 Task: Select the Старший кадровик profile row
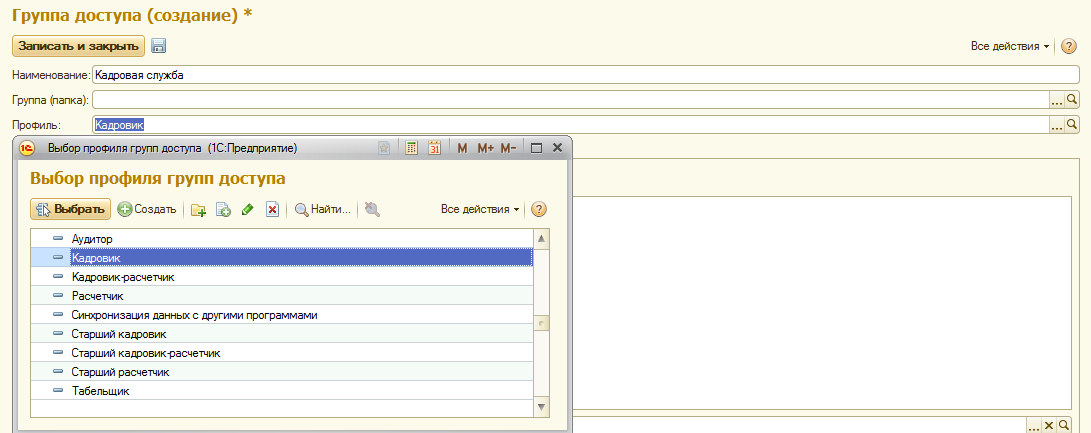pos(282,334)
